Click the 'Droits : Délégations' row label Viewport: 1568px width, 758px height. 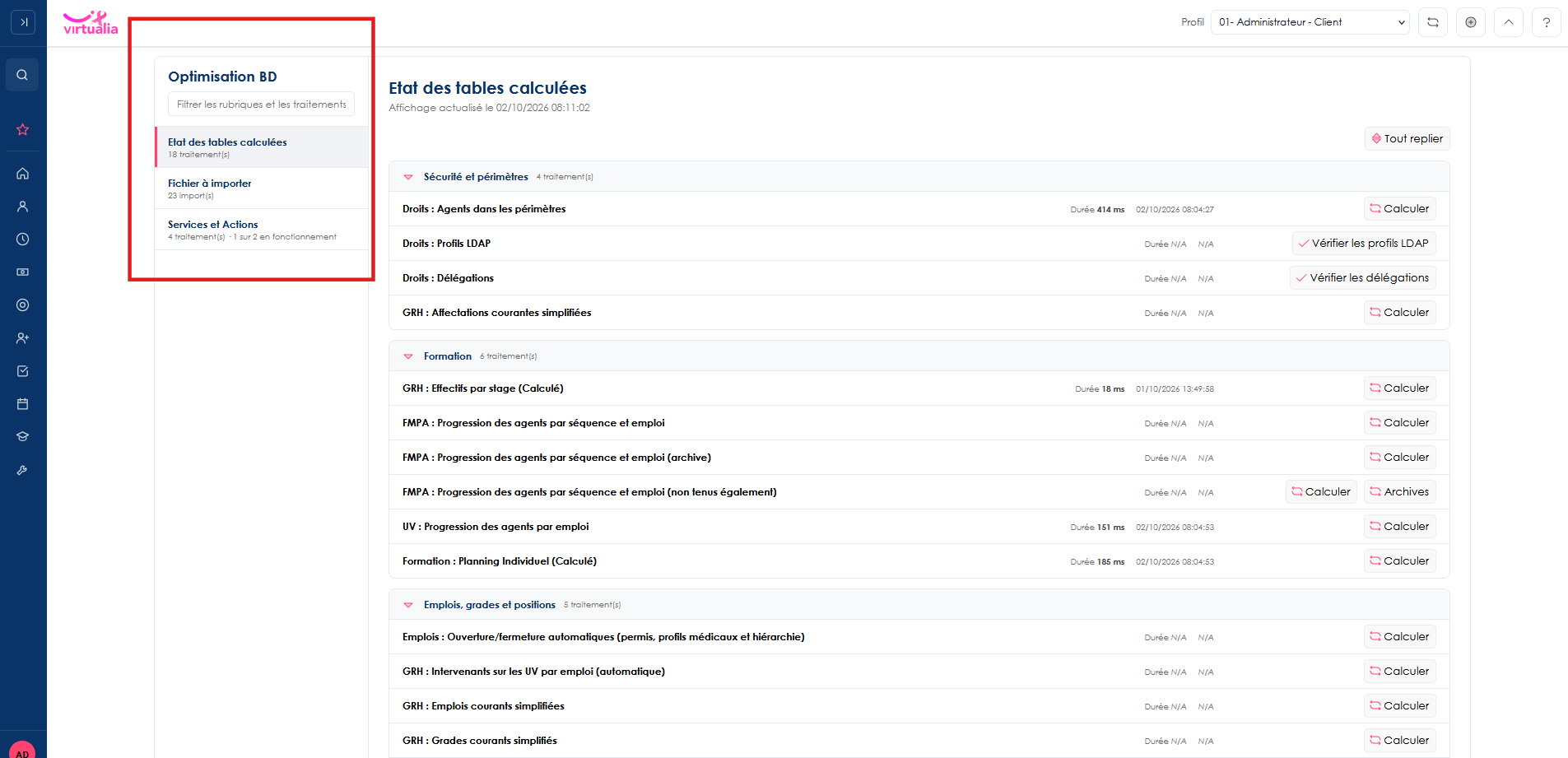coord(448,278)
